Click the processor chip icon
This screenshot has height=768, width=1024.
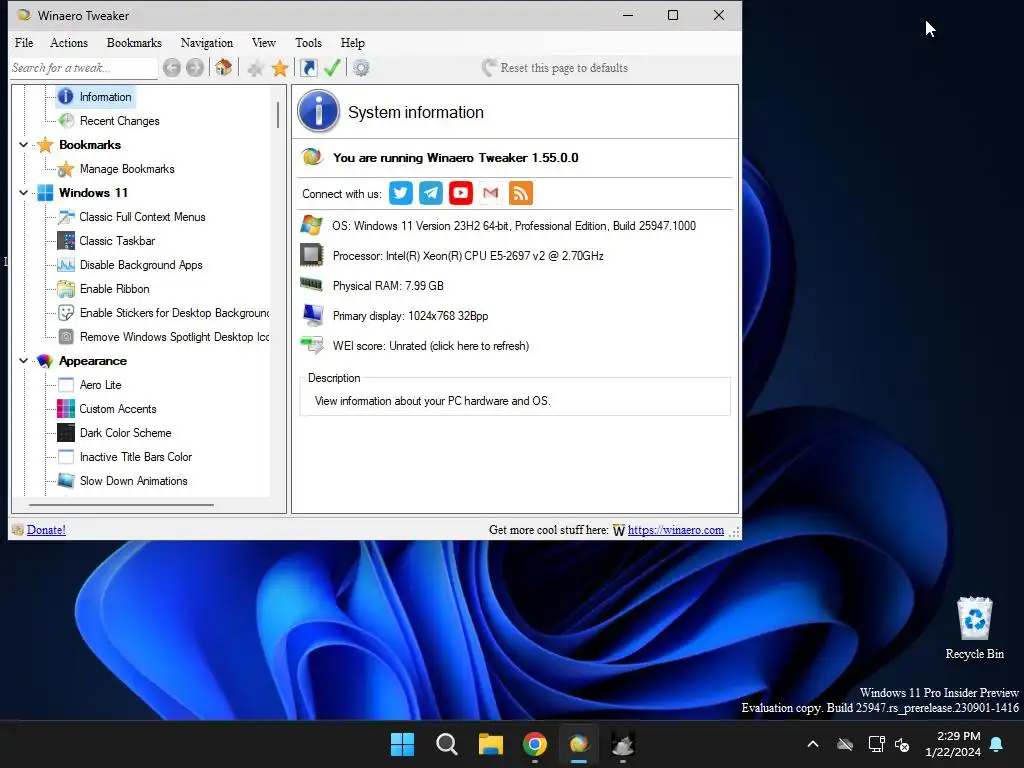point(312,255)
